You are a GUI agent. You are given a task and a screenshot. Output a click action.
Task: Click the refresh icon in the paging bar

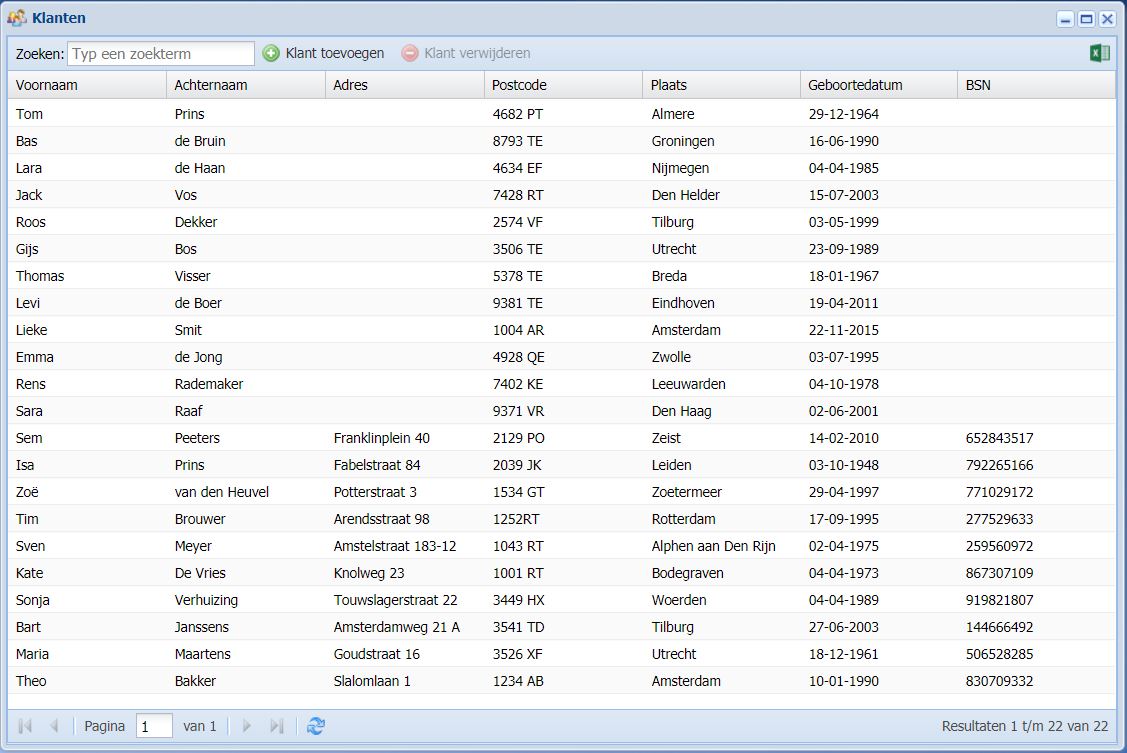click(316, 726)
